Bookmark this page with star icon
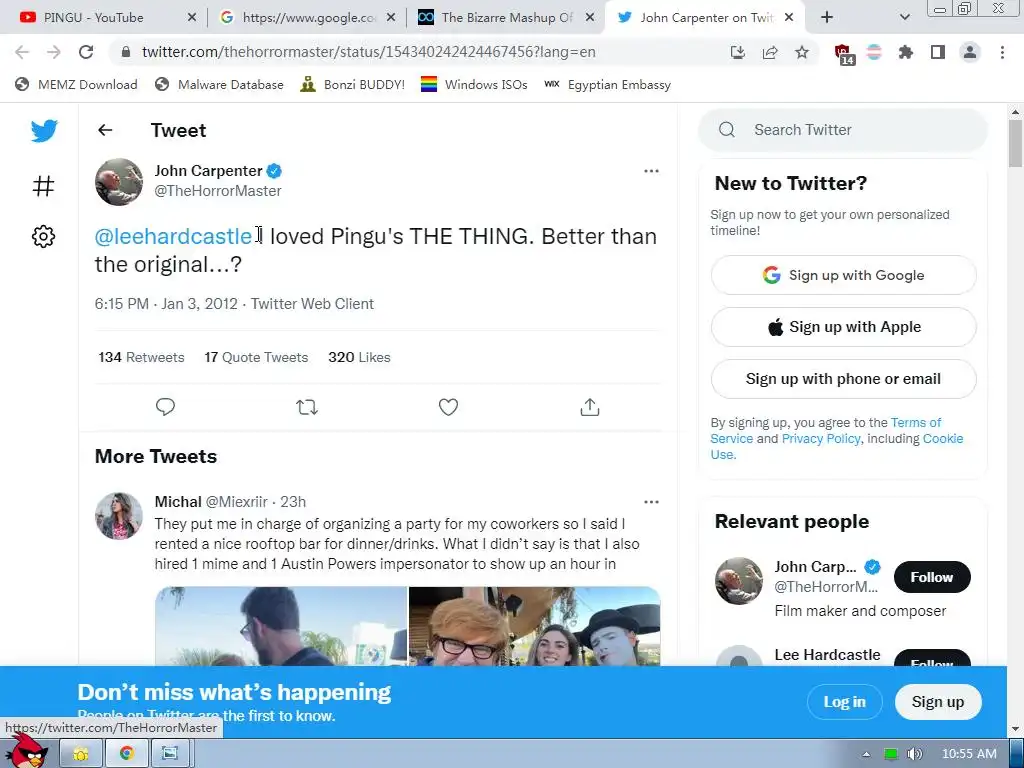Screen dimensions: 1024x768 tap(802, 52)
